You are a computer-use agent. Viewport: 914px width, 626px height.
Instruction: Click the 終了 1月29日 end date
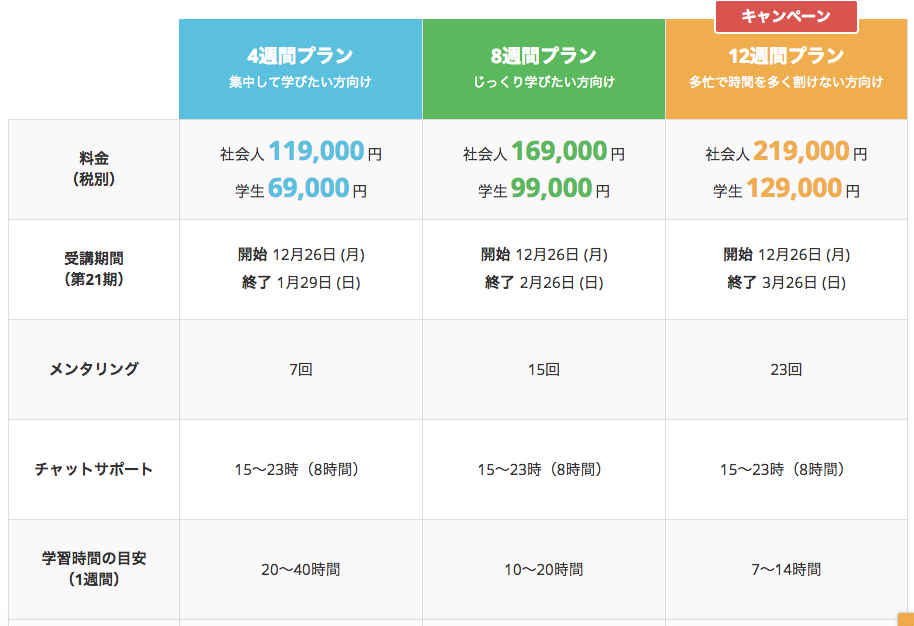301,283
